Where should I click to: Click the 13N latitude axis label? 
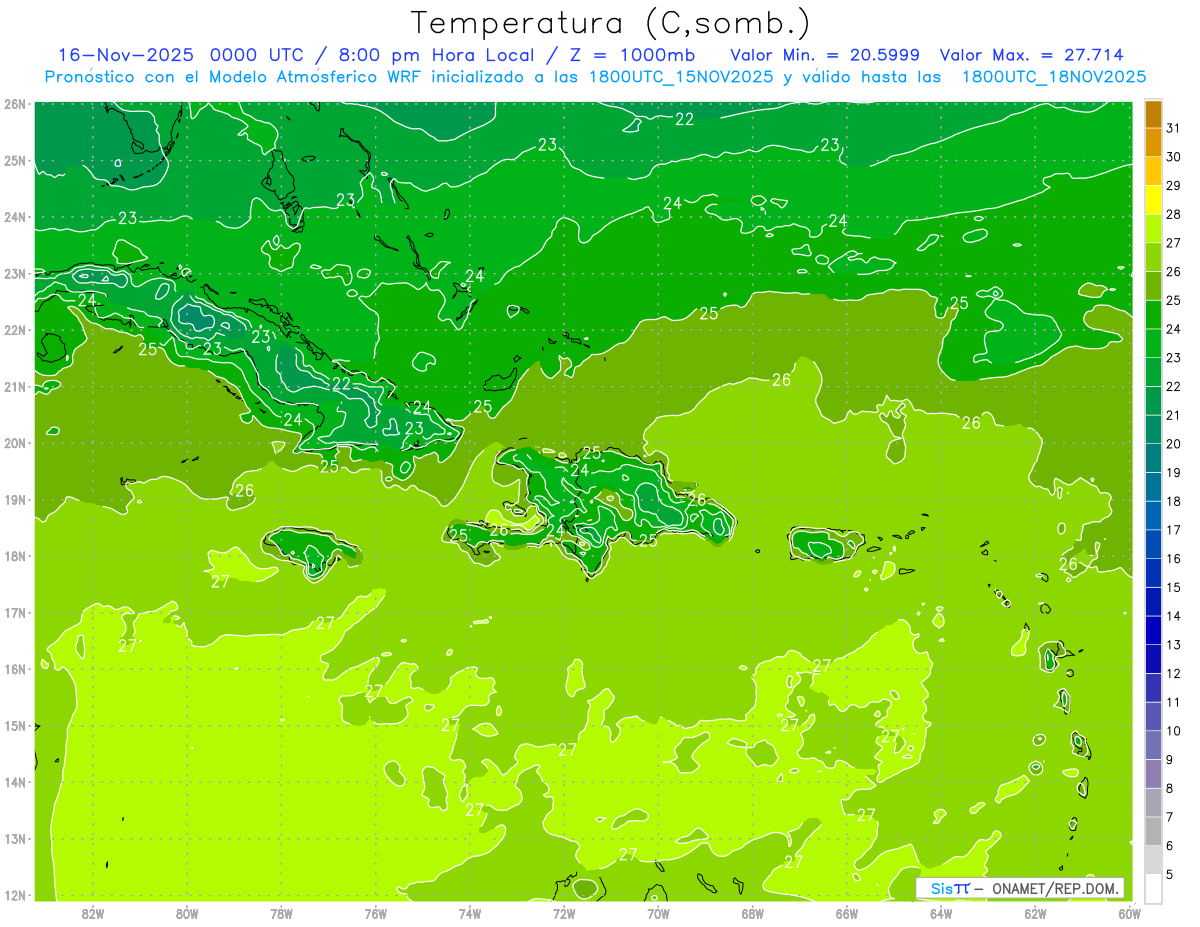(15, 838)
